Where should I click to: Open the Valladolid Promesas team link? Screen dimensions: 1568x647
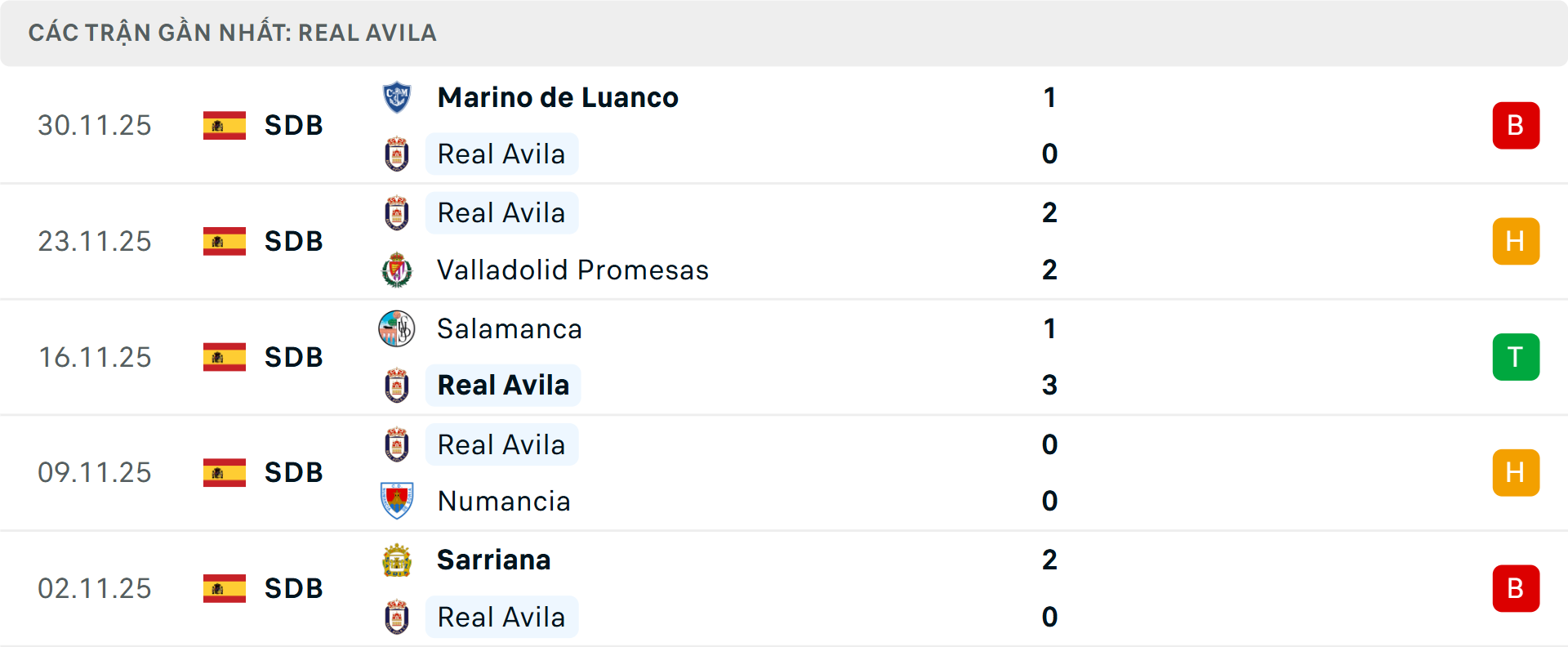[x=572, y=270]
